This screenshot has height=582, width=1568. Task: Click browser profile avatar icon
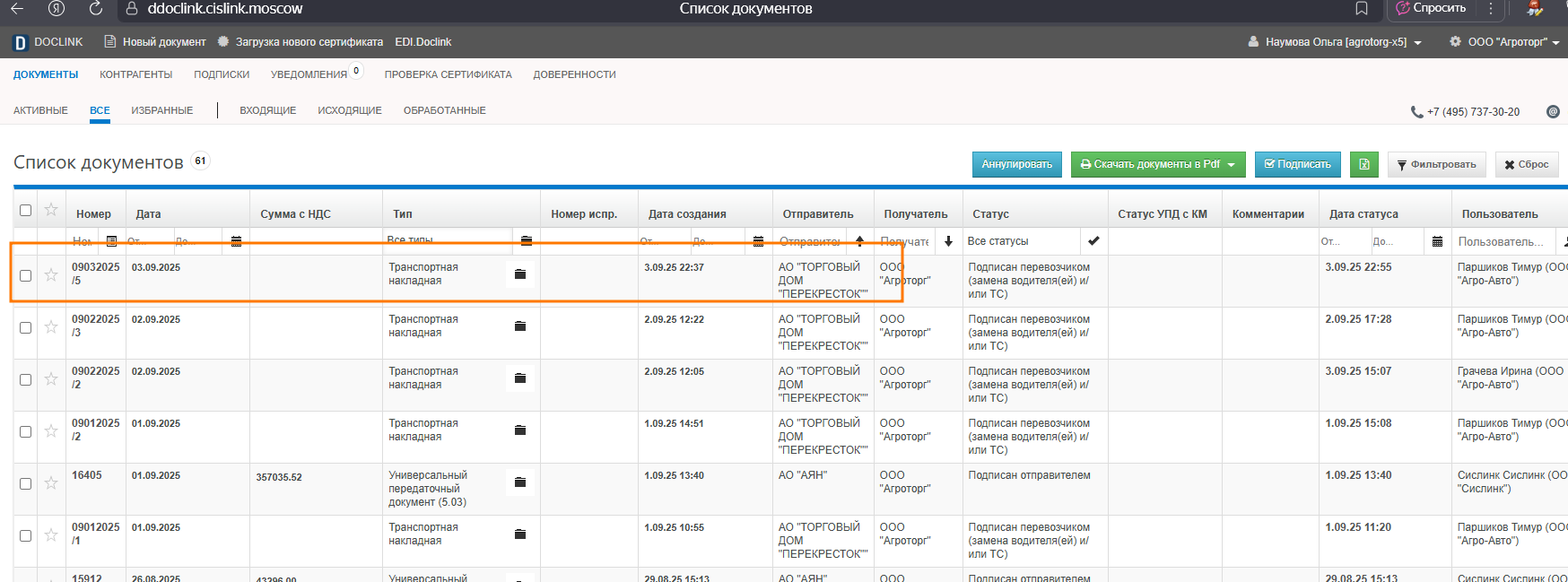[1535, 9]
